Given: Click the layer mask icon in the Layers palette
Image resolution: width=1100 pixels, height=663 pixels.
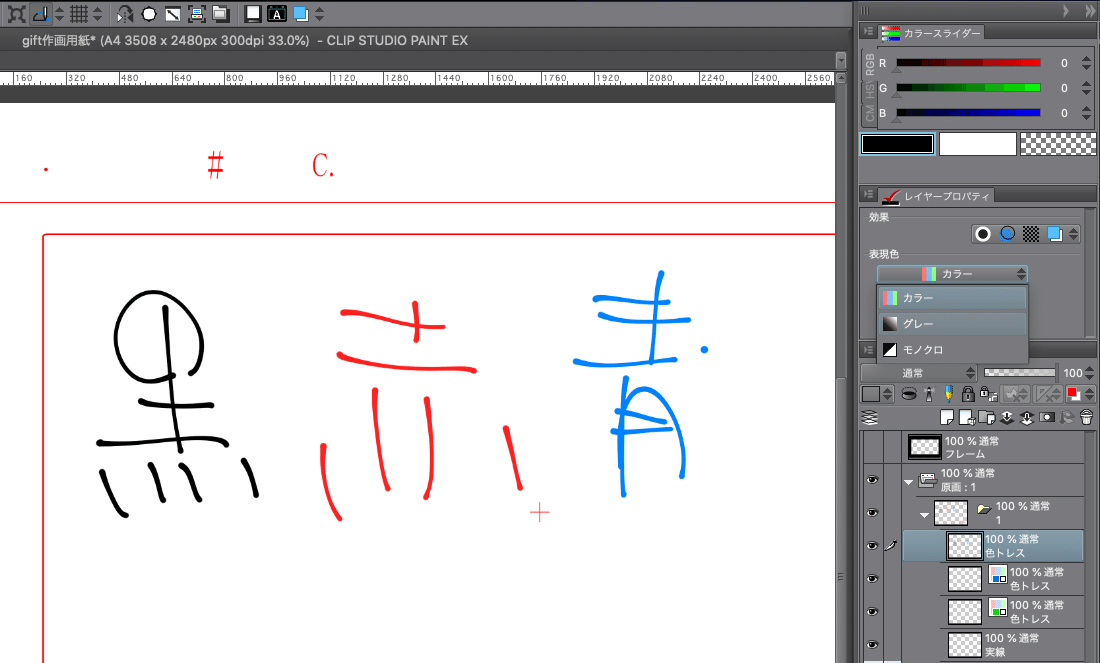Looking at the screenshot, I should [x=1047, y=416].
